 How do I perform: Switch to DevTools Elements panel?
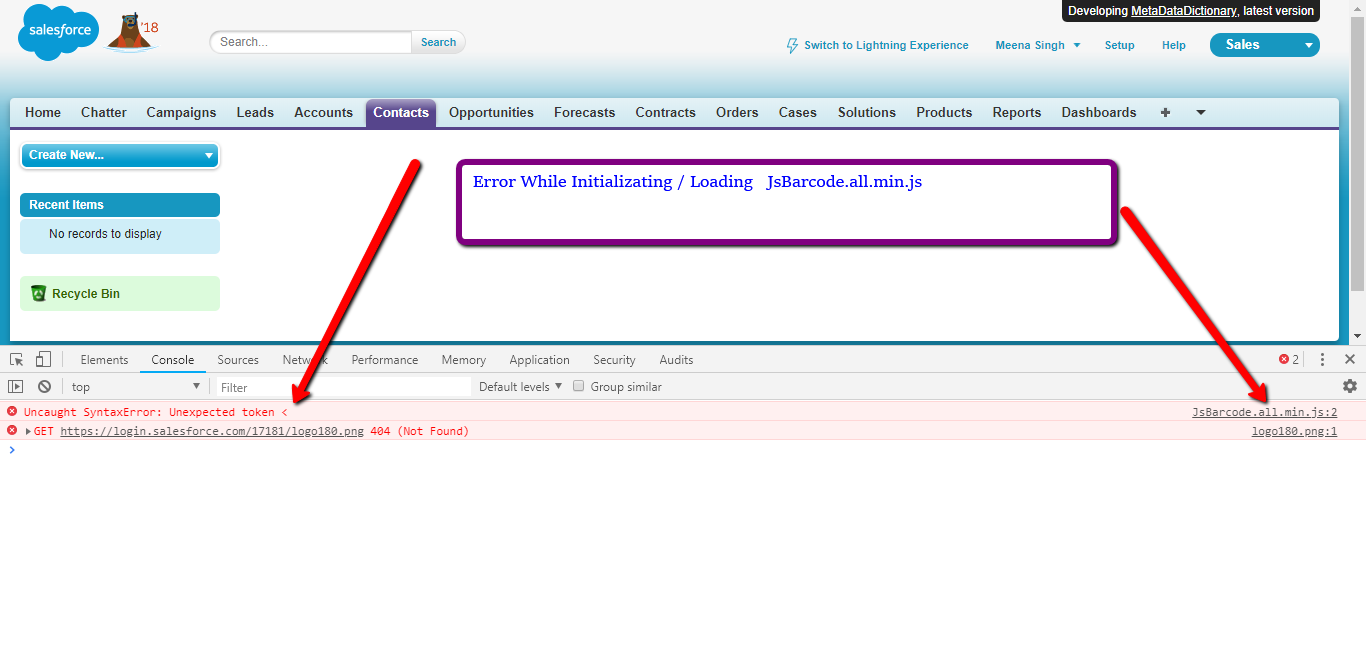pos(104,359)
